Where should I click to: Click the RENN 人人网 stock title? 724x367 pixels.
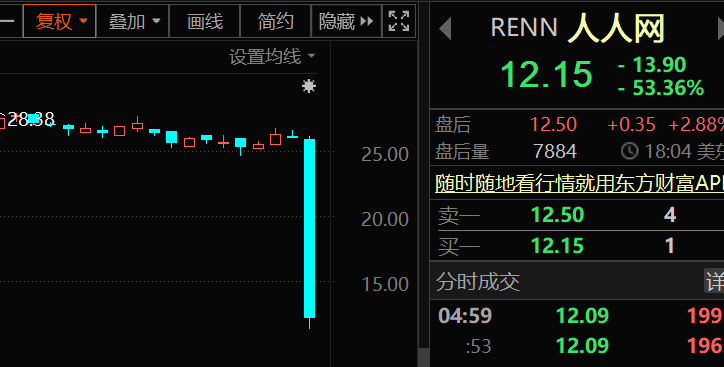[x=578, y=28]
